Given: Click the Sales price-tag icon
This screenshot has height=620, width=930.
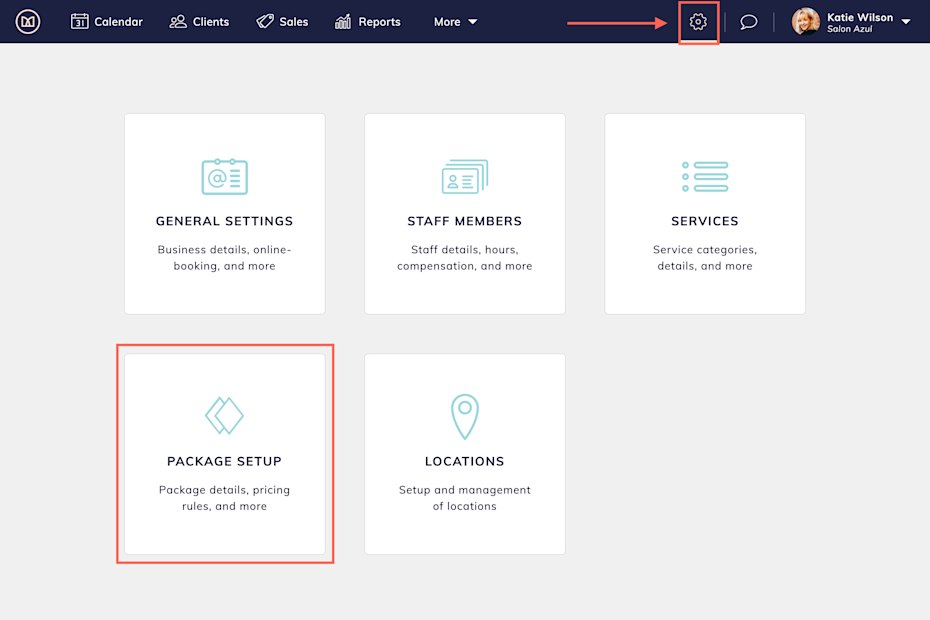Looking at the screenshot, I should pyautogui.click(x=263, y=20).
